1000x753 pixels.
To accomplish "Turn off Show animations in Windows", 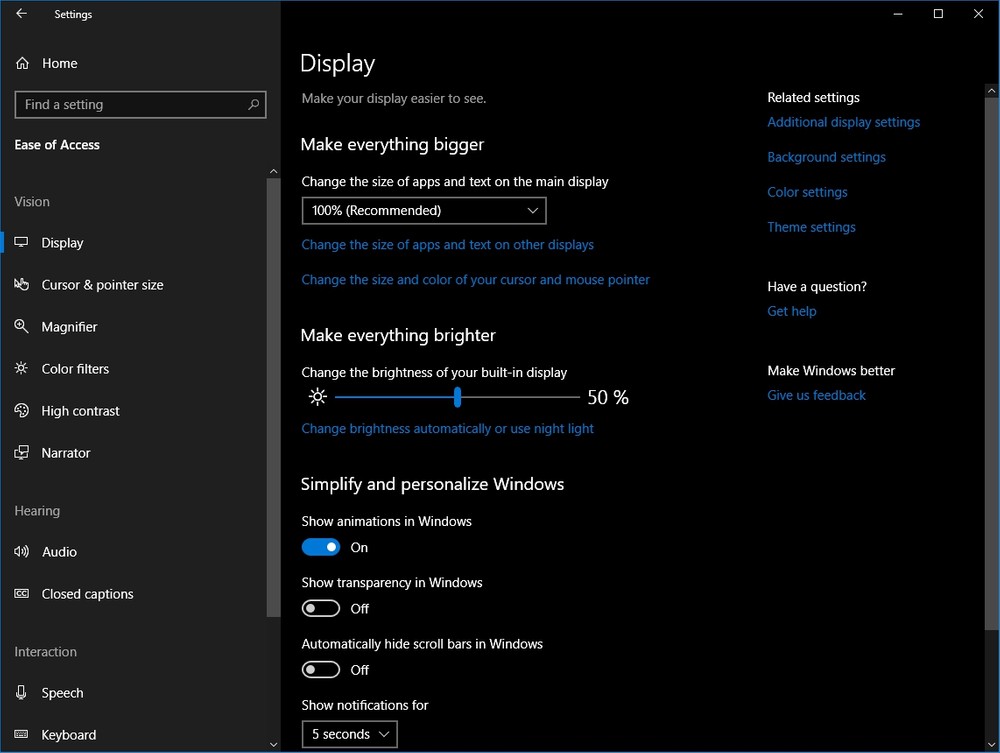I will click(321, 547).
